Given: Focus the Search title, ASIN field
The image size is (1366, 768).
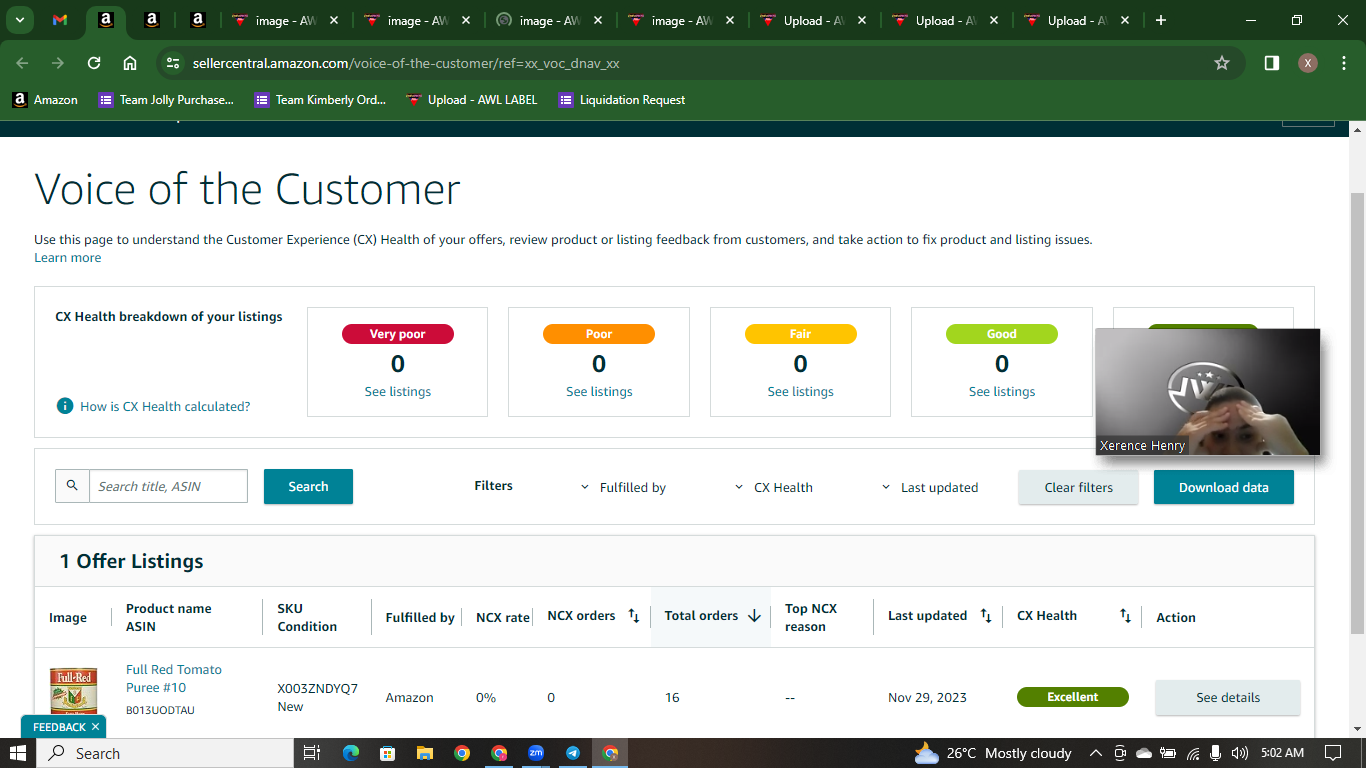Looking at the screenshot, I should click(168, 486).
